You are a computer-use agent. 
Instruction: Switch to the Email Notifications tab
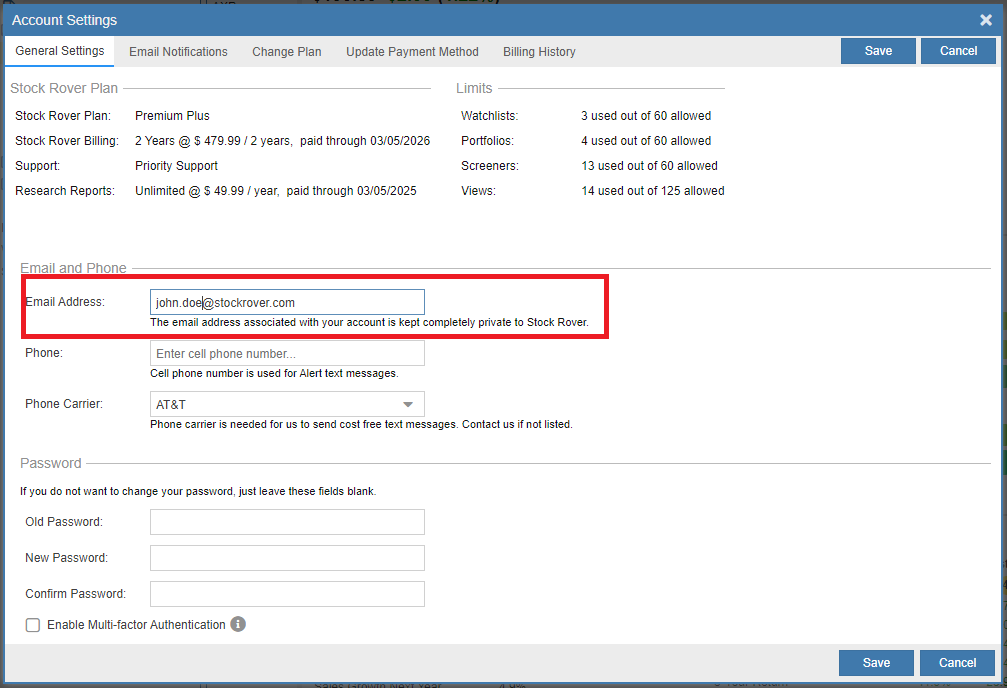tap(177, 51)
